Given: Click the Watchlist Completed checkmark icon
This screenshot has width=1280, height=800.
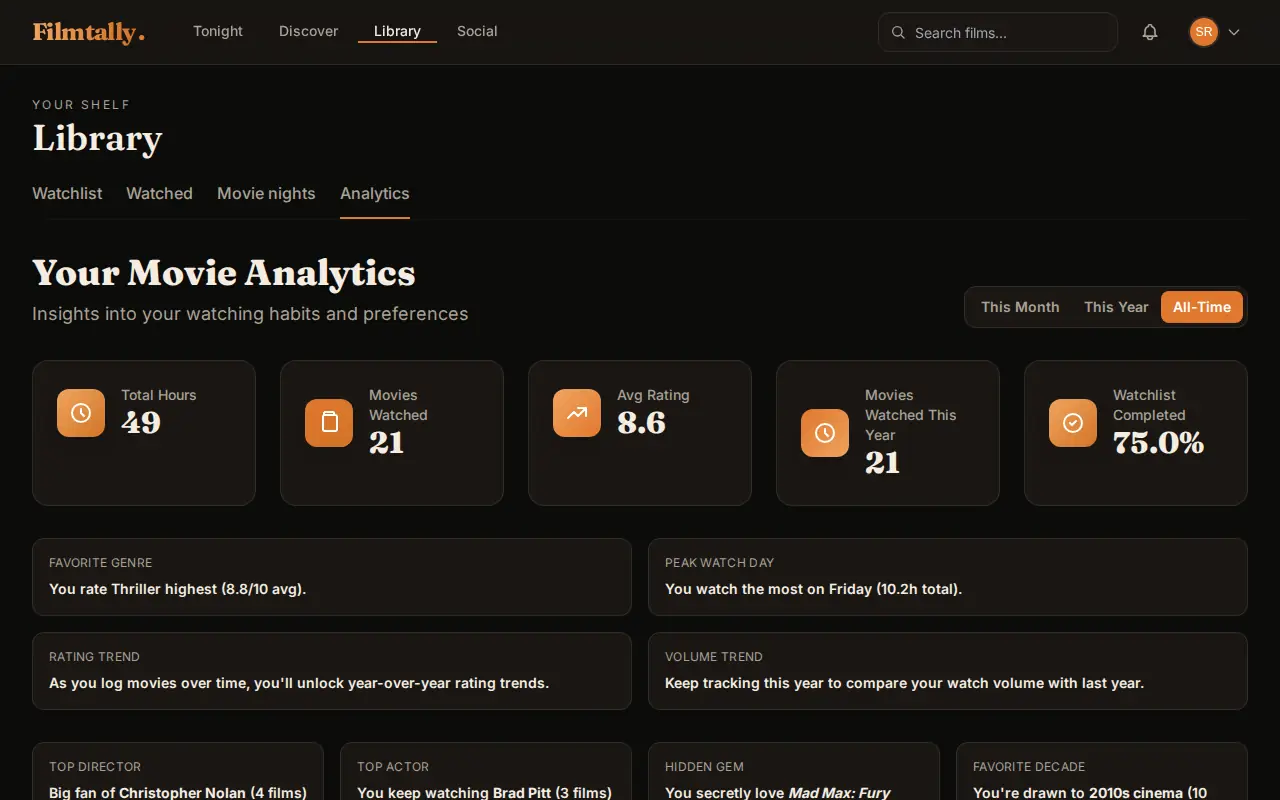Looking at the screenshot, I should point(1073,423).
